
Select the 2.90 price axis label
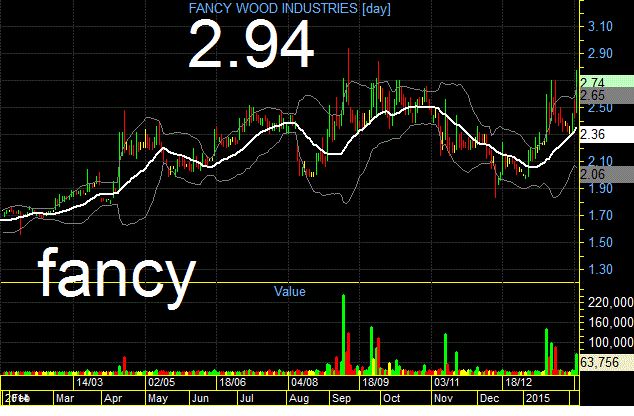[x=600, y=53]
